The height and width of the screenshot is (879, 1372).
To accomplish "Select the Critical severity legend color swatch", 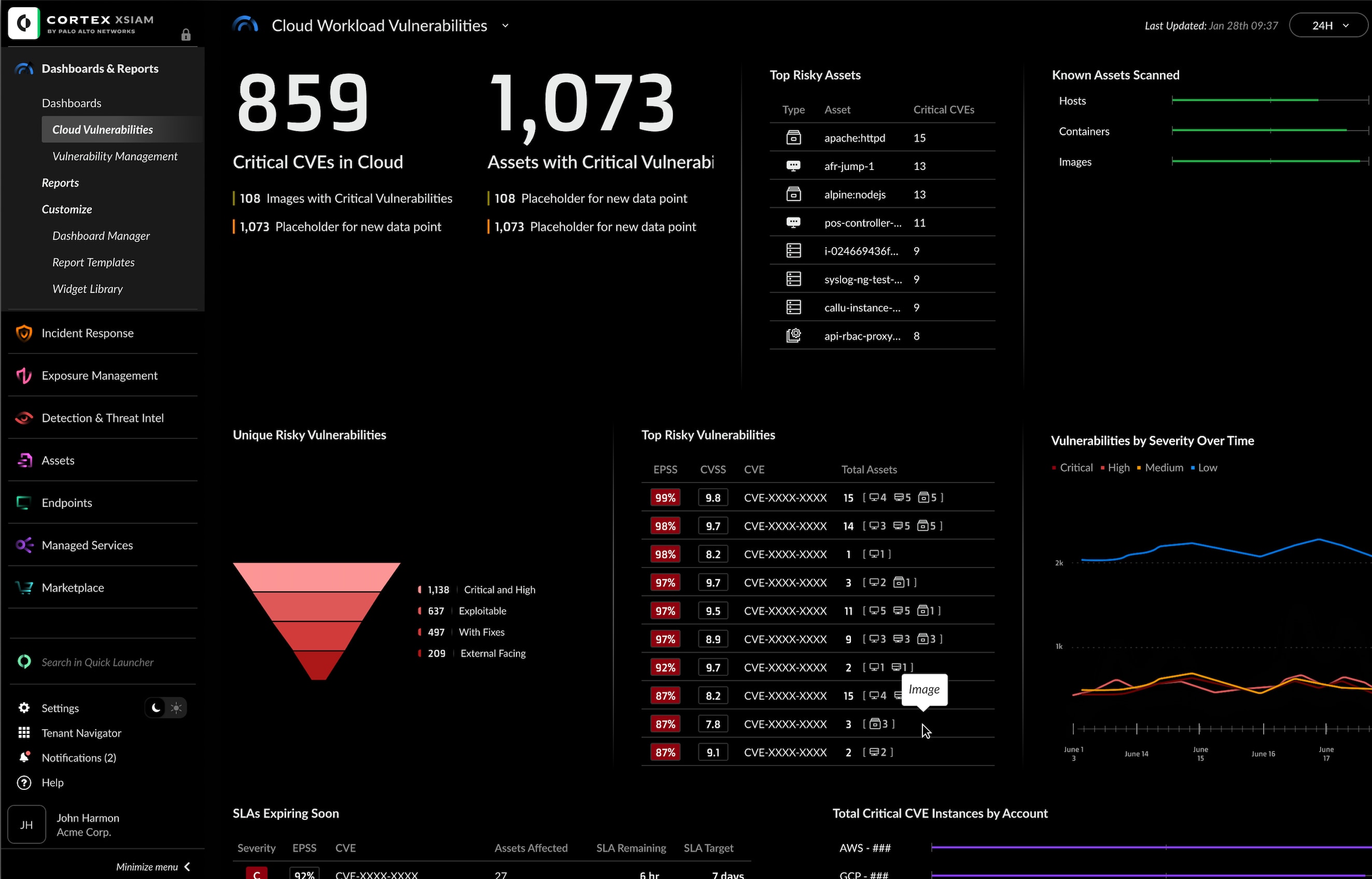I will pos(1056,468).
